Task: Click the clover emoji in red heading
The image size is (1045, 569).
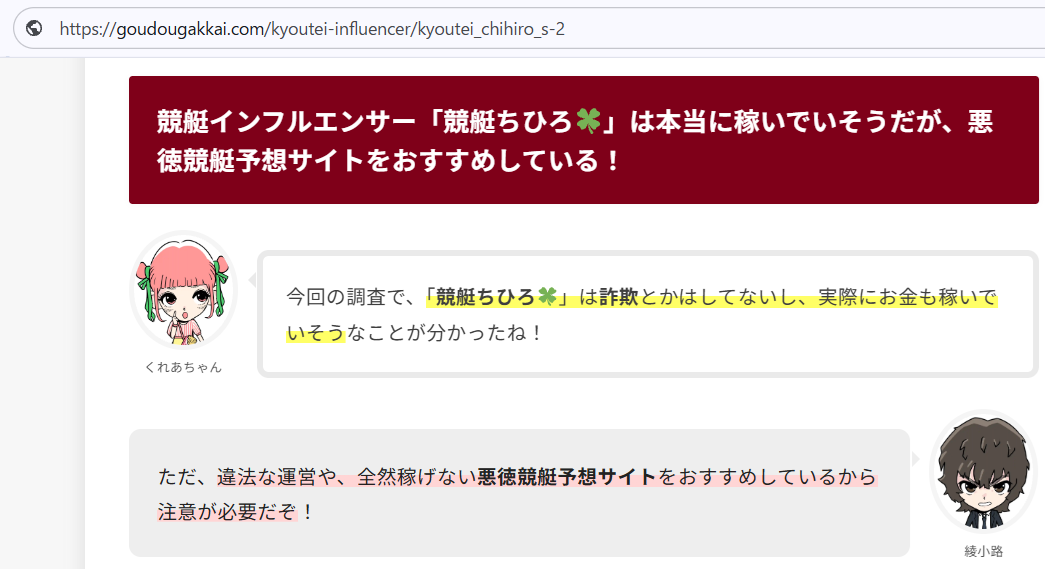Action: pyautogui.click(x=586, y=122)
